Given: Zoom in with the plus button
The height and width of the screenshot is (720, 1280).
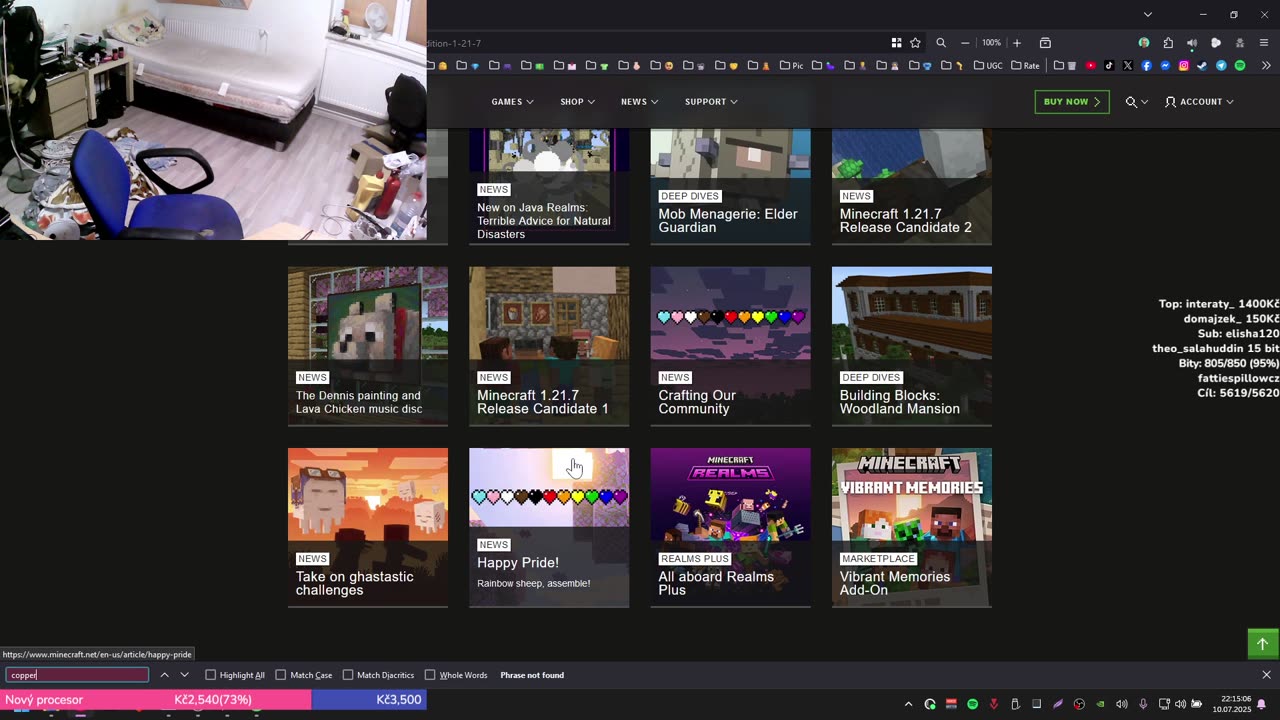Looking at the screenshot, I should pyautogui.click(x=1017, y=43).
